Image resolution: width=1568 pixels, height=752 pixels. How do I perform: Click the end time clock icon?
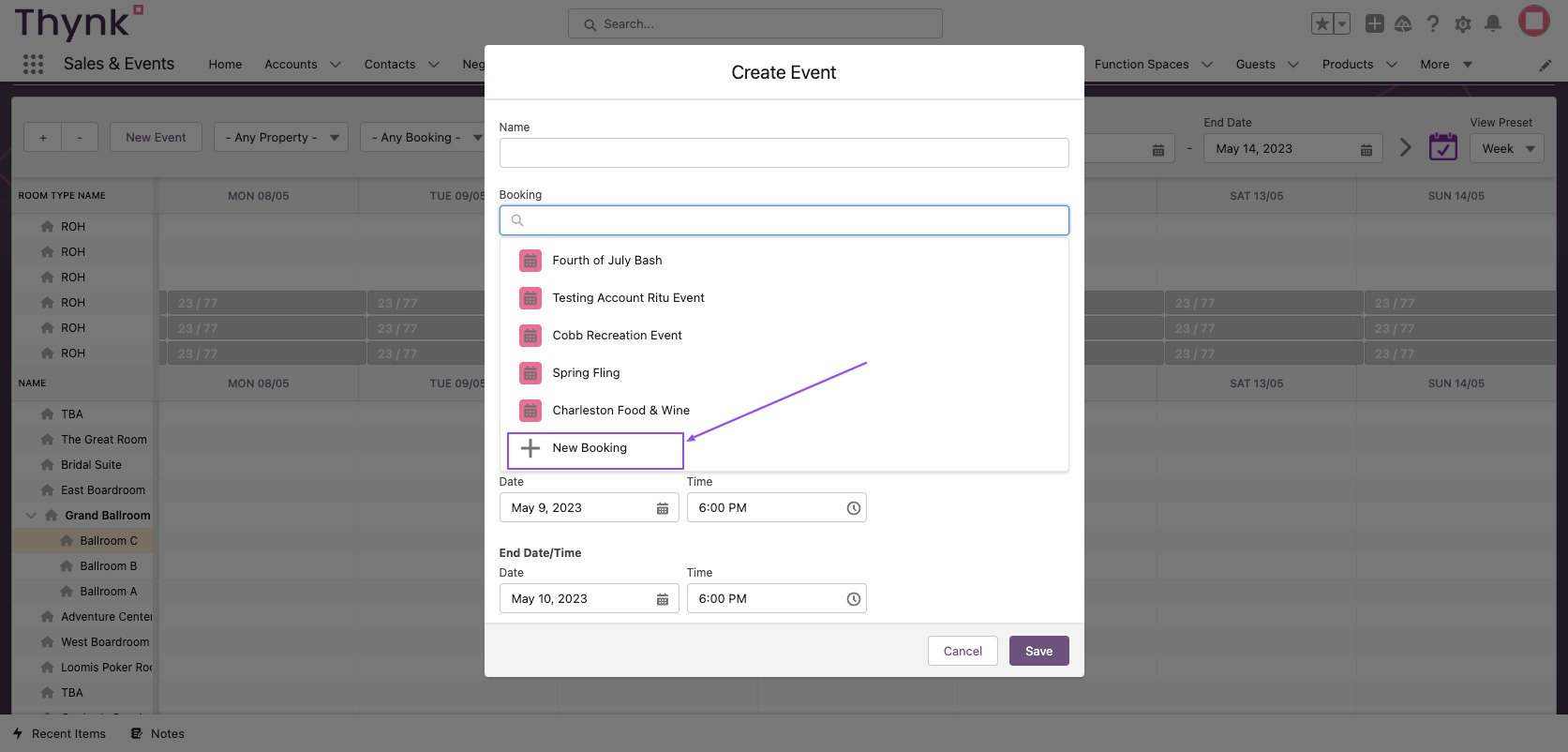tap(853, 599)
